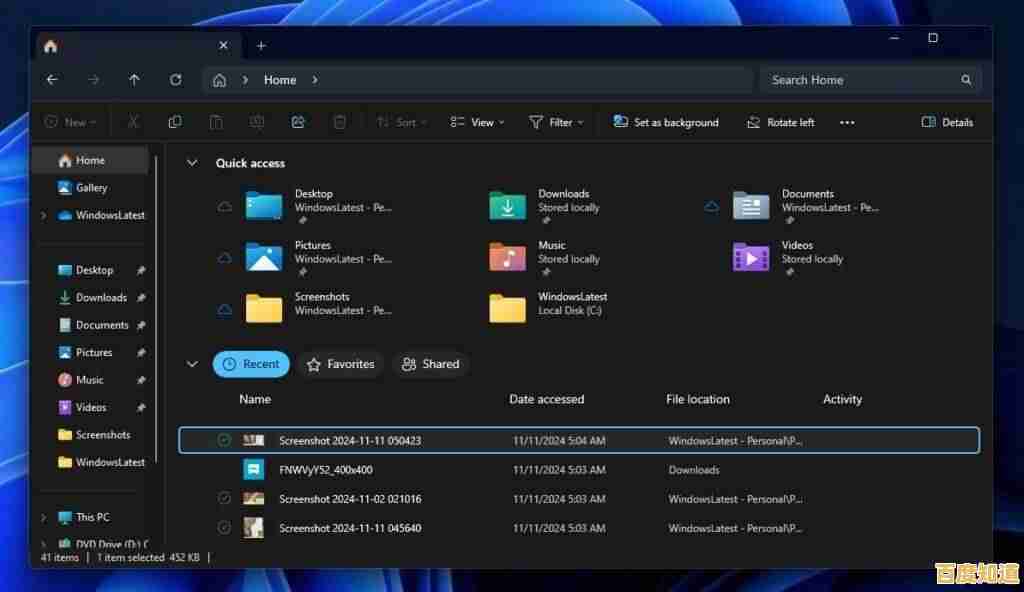1024x592 pixels.
Task: Copy the selected screenshot via Copy icon
Action: point(175,121)
